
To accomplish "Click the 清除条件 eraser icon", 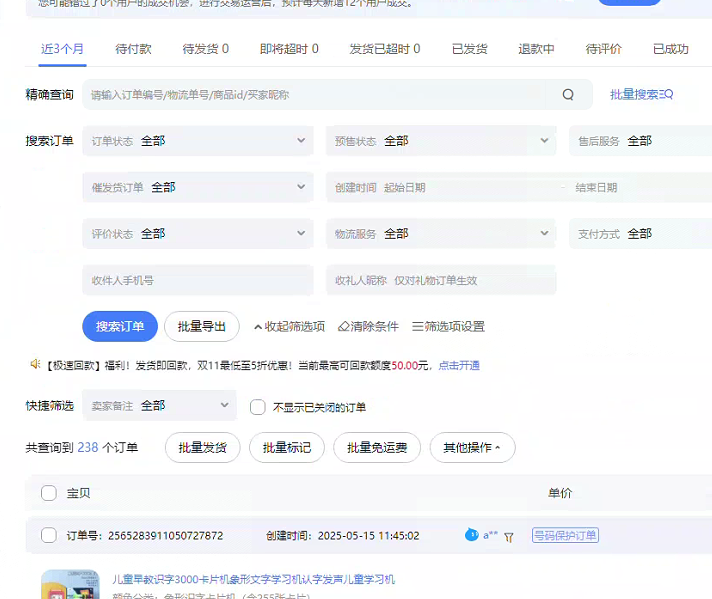I will coord(344,326).
